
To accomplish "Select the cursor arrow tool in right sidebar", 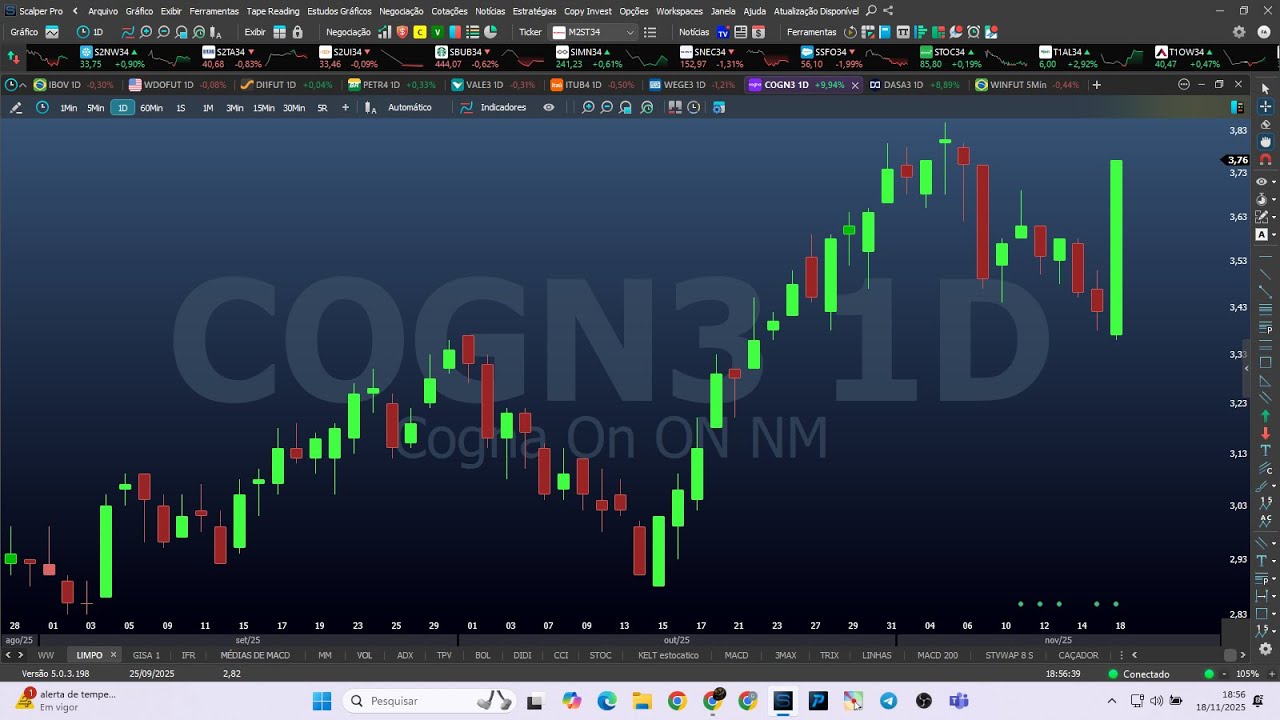I will [x=1265, y=89].
